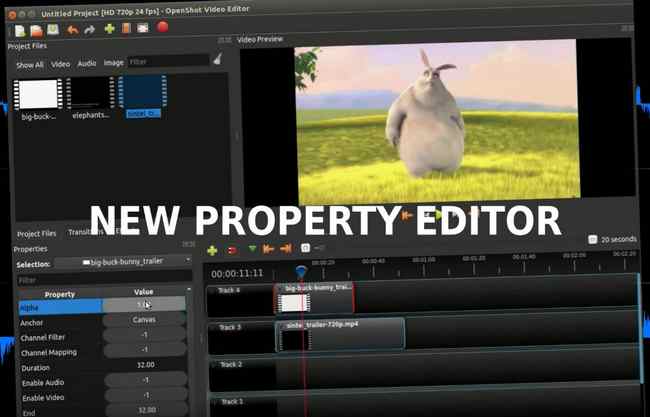Click the Channel Mapping property label
The image size is (650, 417).
click(49, 353)
